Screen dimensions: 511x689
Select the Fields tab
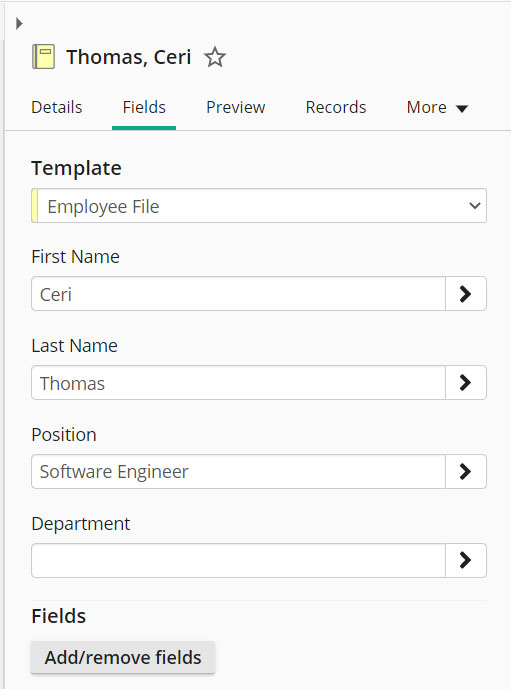coord(144,108)
